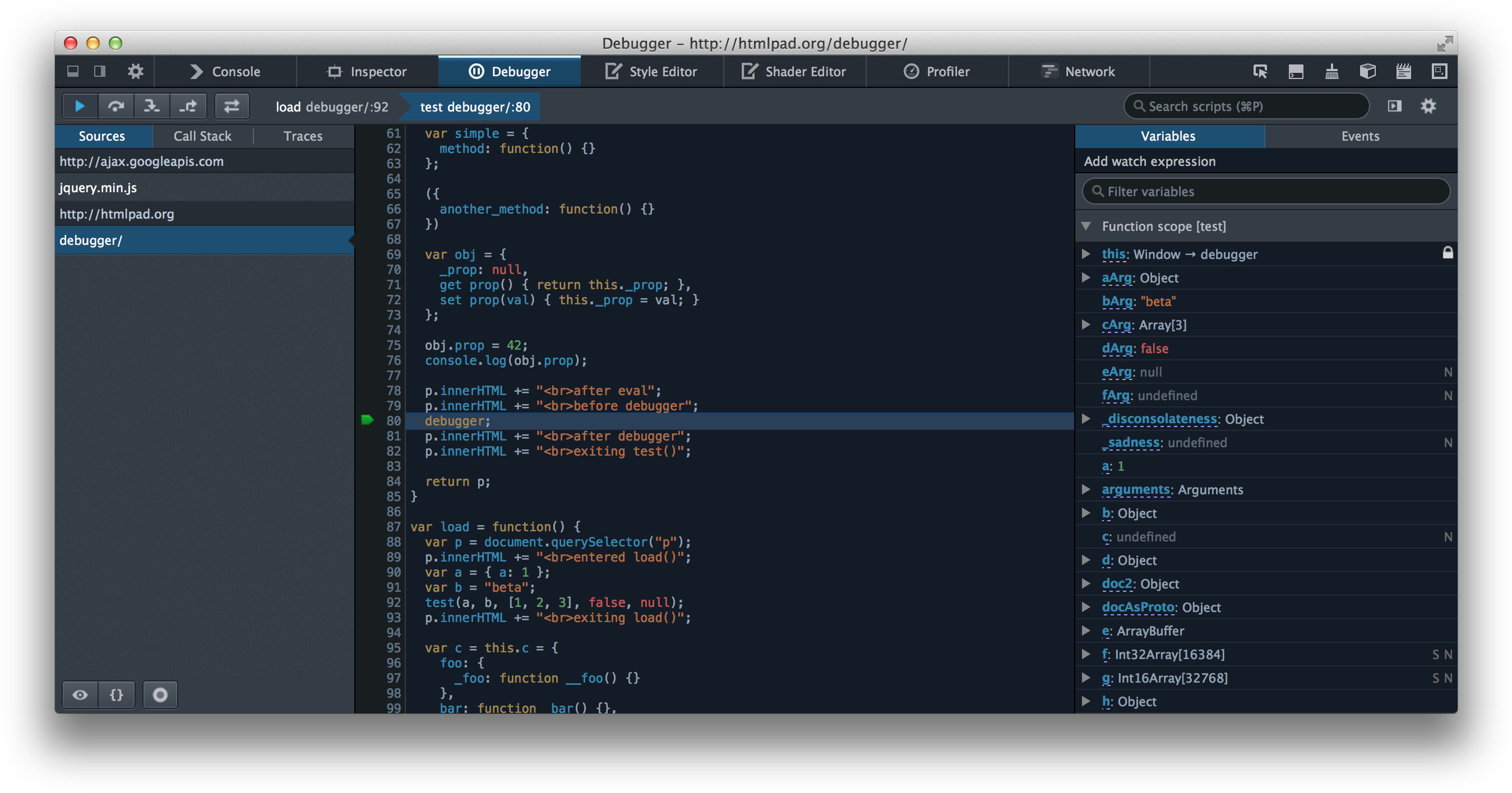Click the Step Out icon
Screen dimensions: 1512x793
pos(188,106)
